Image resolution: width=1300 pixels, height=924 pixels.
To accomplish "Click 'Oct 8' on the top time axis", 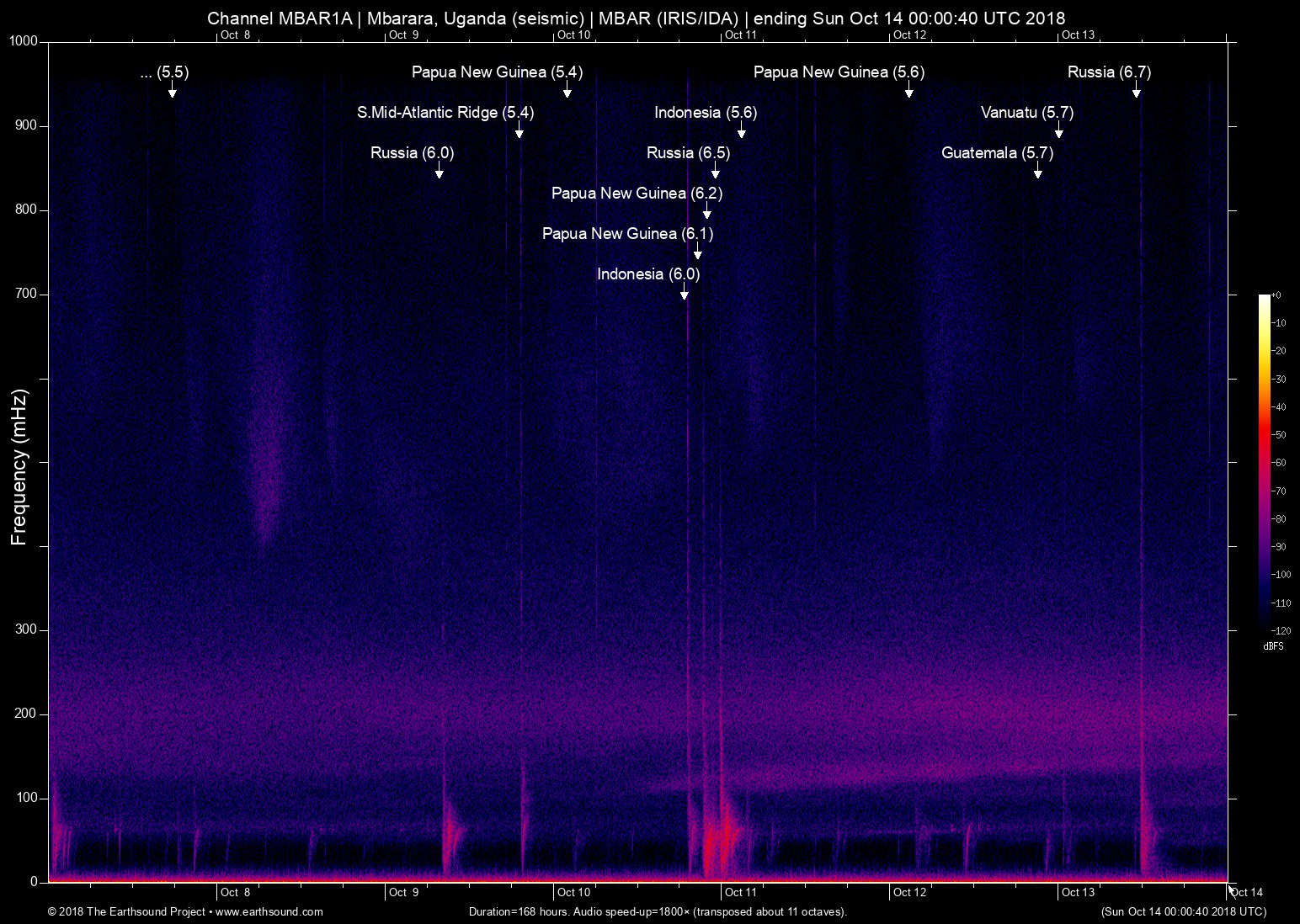I will tap(235, 35).
